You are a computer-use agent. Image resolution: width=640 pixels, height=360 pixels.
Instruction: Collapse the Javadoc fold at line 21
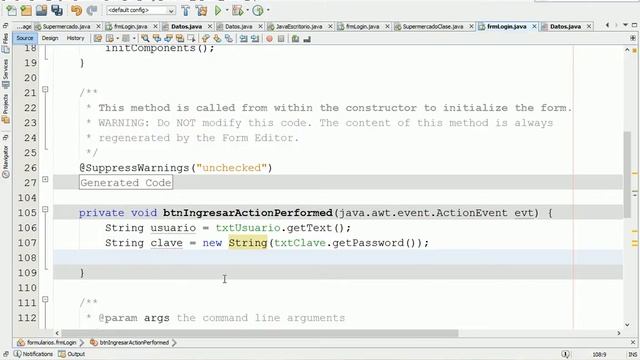(x=45, y=89)
